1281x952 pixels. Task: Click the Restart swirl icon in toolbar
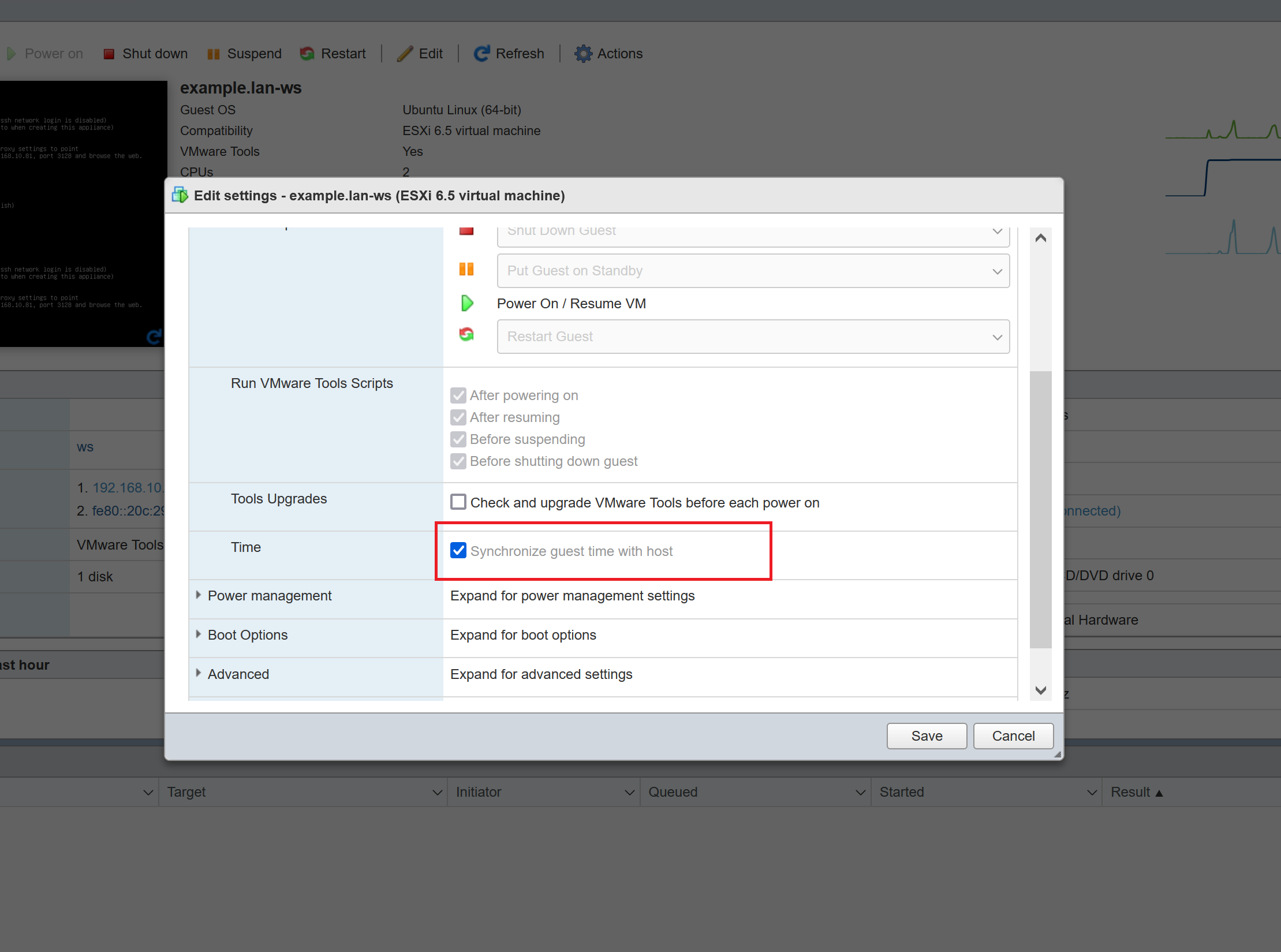click(x=307, y=54)
